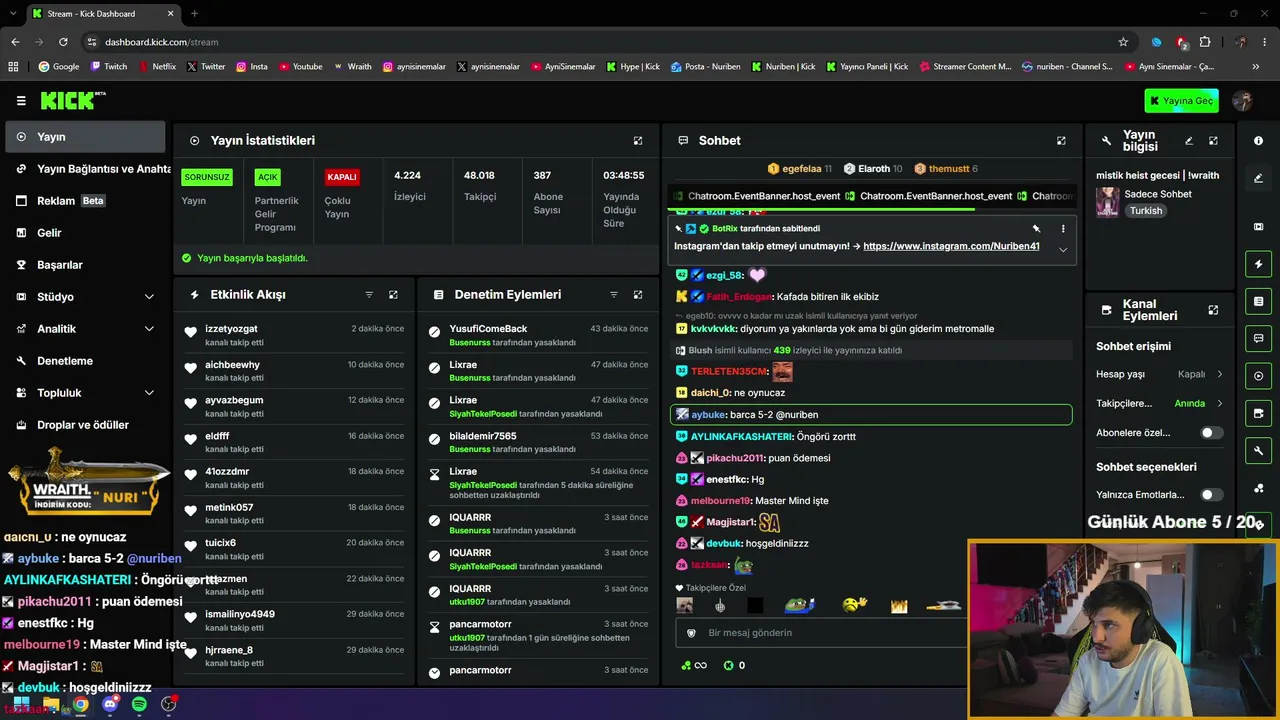
Task: Click the Sadece Sohbet category thumbnail
Action: coord(1108,202)
